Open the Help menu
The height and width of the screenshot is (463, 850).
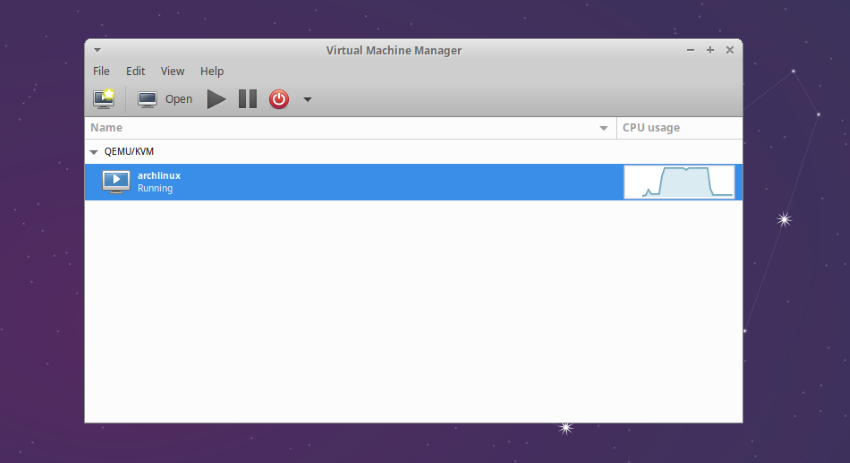pyautogui.click(x=212, y=71)
